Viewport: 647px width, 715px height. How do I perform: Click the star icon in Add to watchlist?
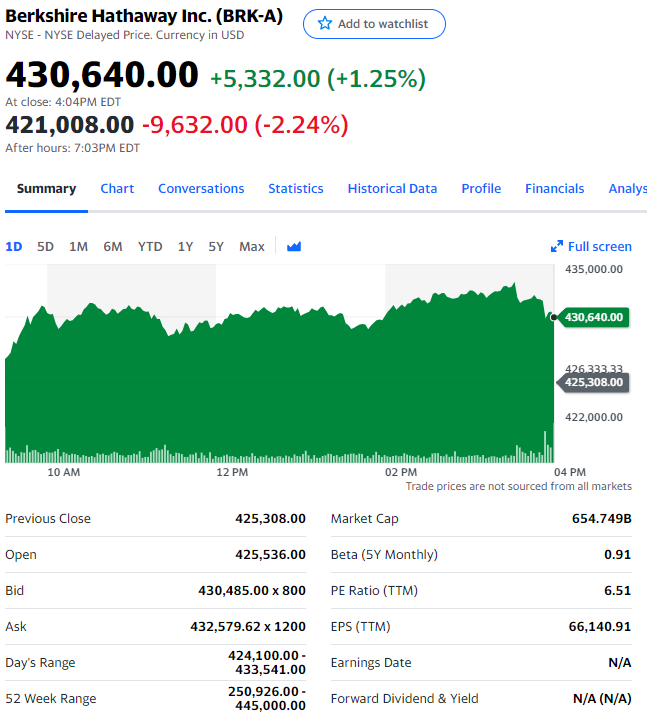(x=325, y=23)
